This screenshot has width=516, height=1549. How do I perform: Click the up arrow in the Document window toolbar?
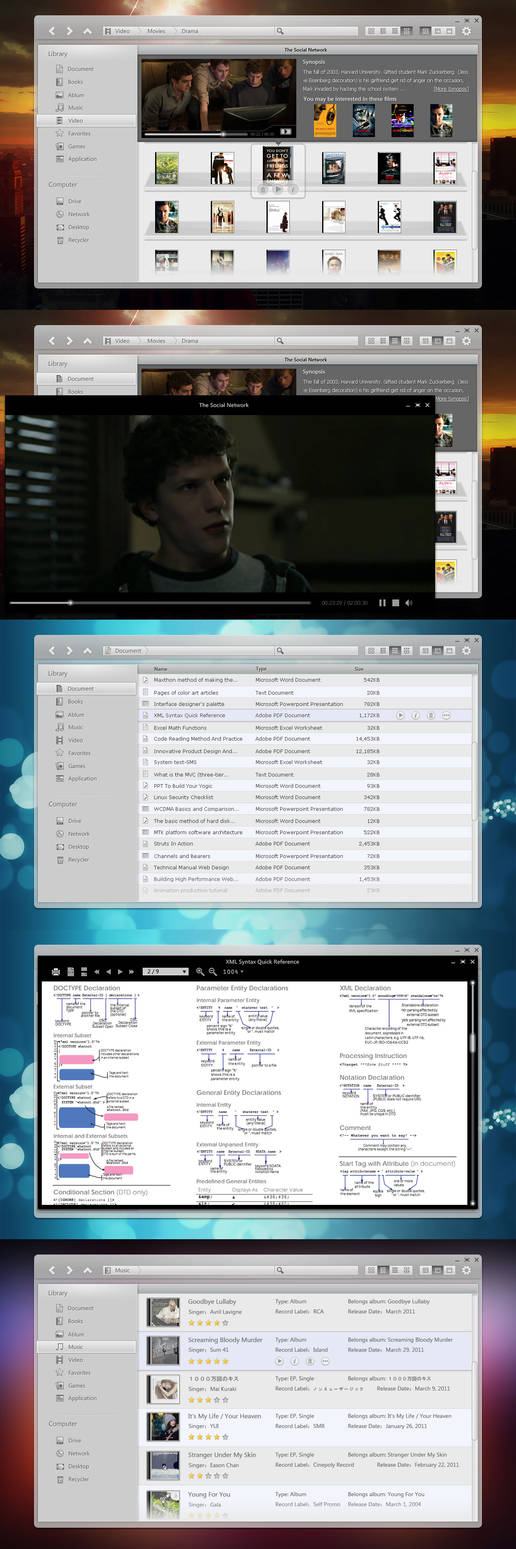click(86, 651)
